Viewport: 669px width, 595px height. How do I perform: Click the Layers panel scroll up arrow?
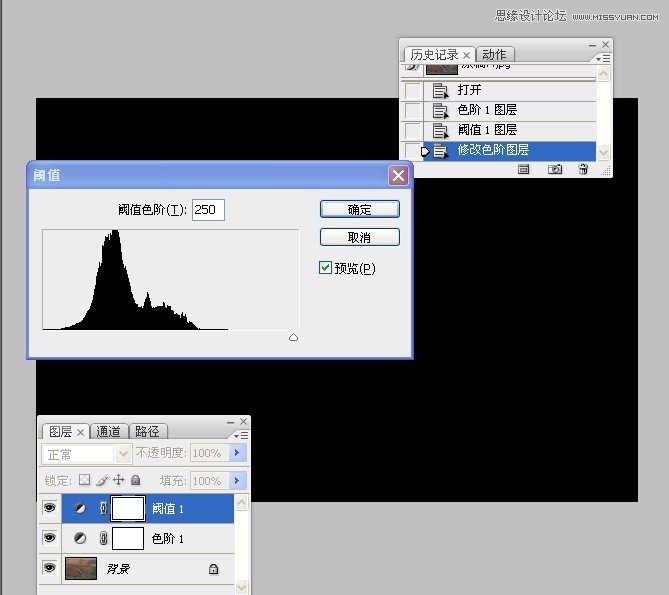coord(241,503)
